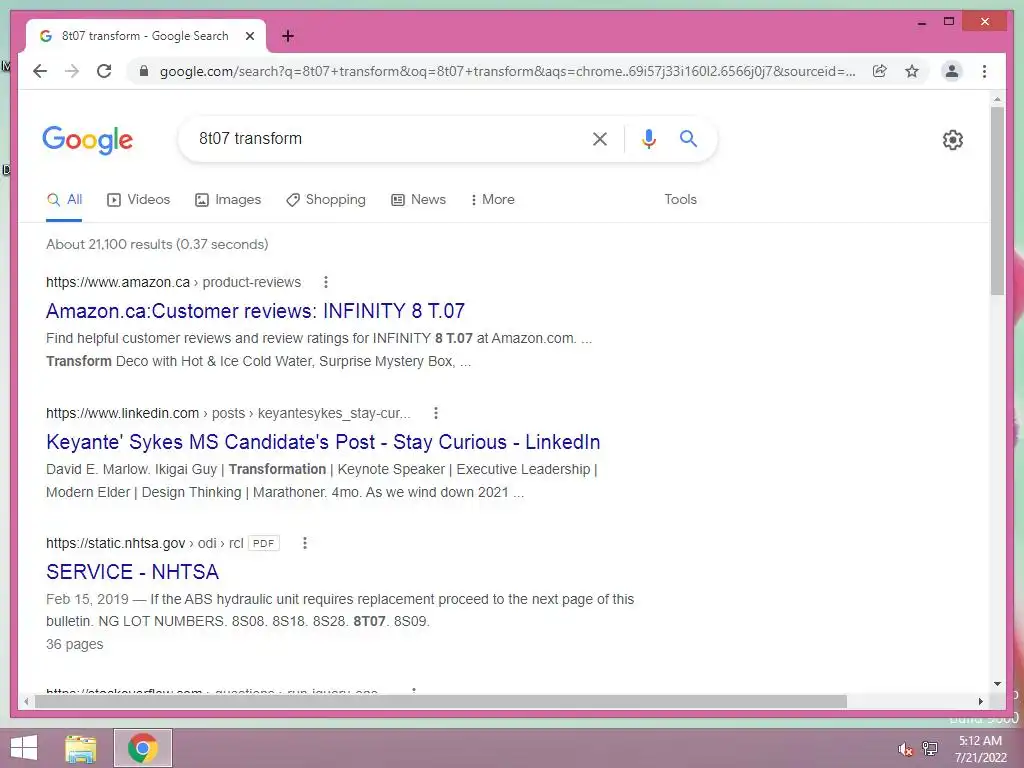Share this page from the address bar
1024x768 pixels.
coord(880,71)
